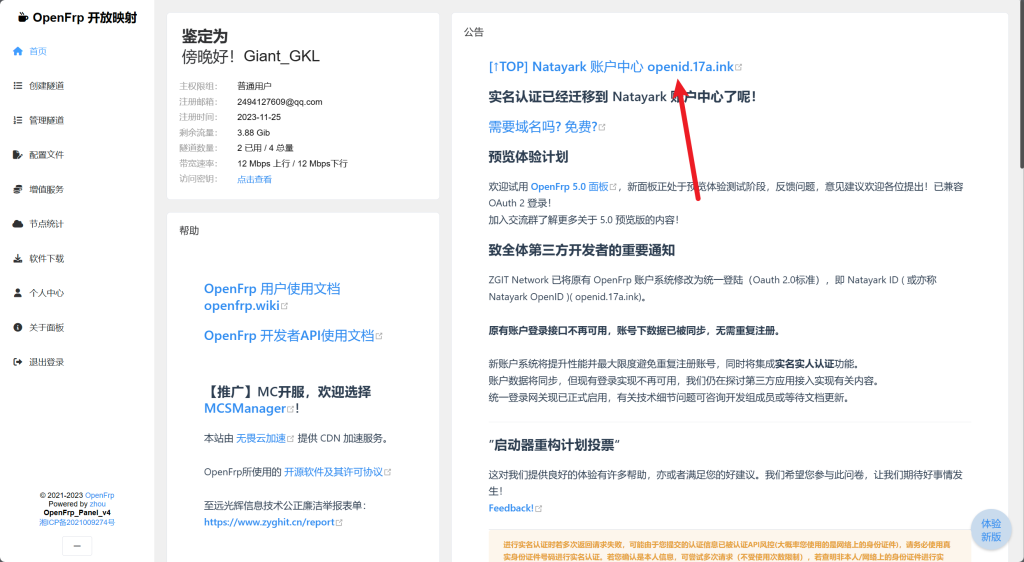Screen dimensions: 1024x562
Task: Click the registered email 2494127609@qq.com
Action: tap(280, 102)
